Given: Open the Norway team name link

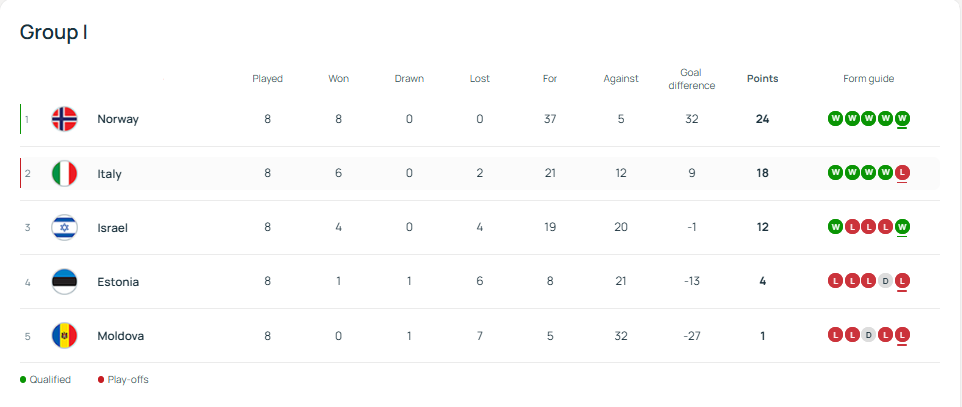Looking at the screenshot, I should click(x=118, y=119).
